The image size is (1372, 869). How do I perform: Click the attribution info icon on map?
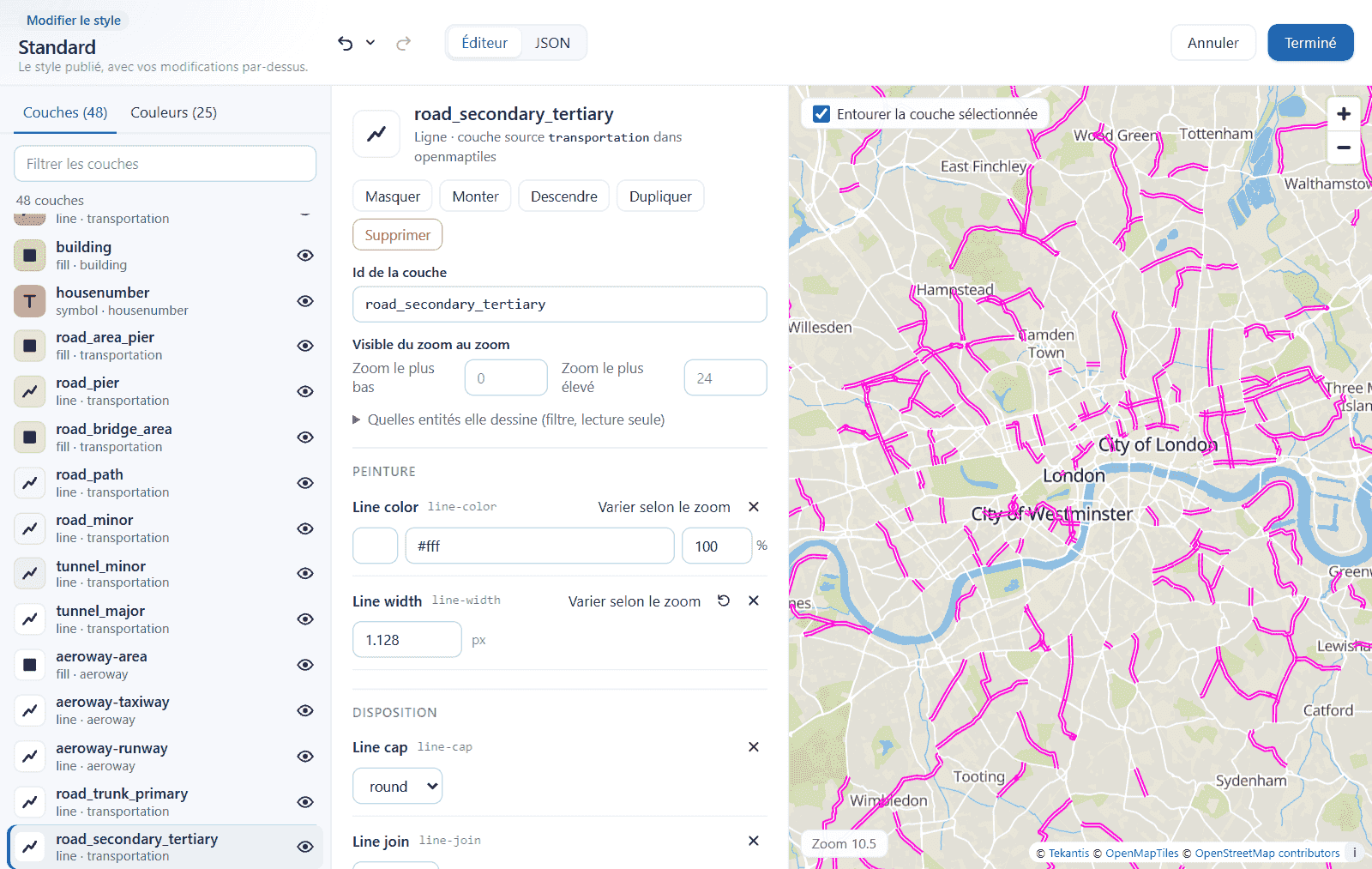(x=1355, y=853)
